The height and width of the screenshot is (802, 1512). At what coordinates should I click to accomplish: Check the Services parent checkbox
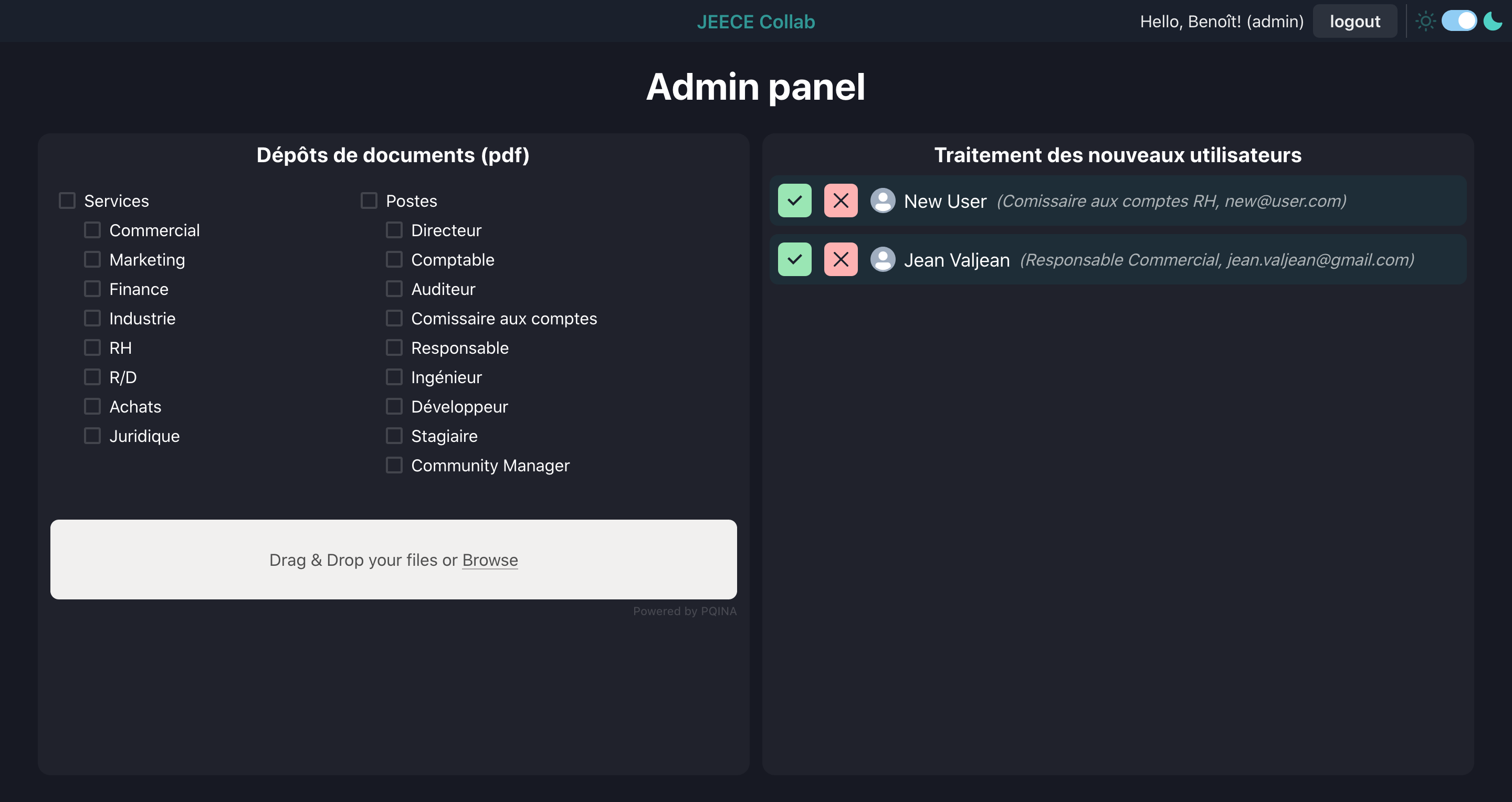click(68, 201)
